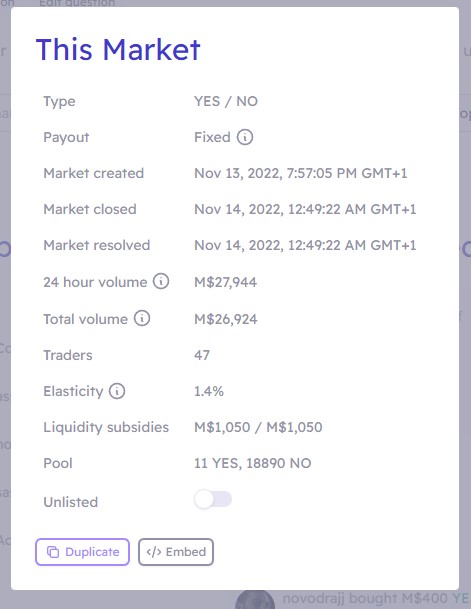Click the Elasticity info icon
Viewport: 471px width, 609px height.
tap(117, 391)
